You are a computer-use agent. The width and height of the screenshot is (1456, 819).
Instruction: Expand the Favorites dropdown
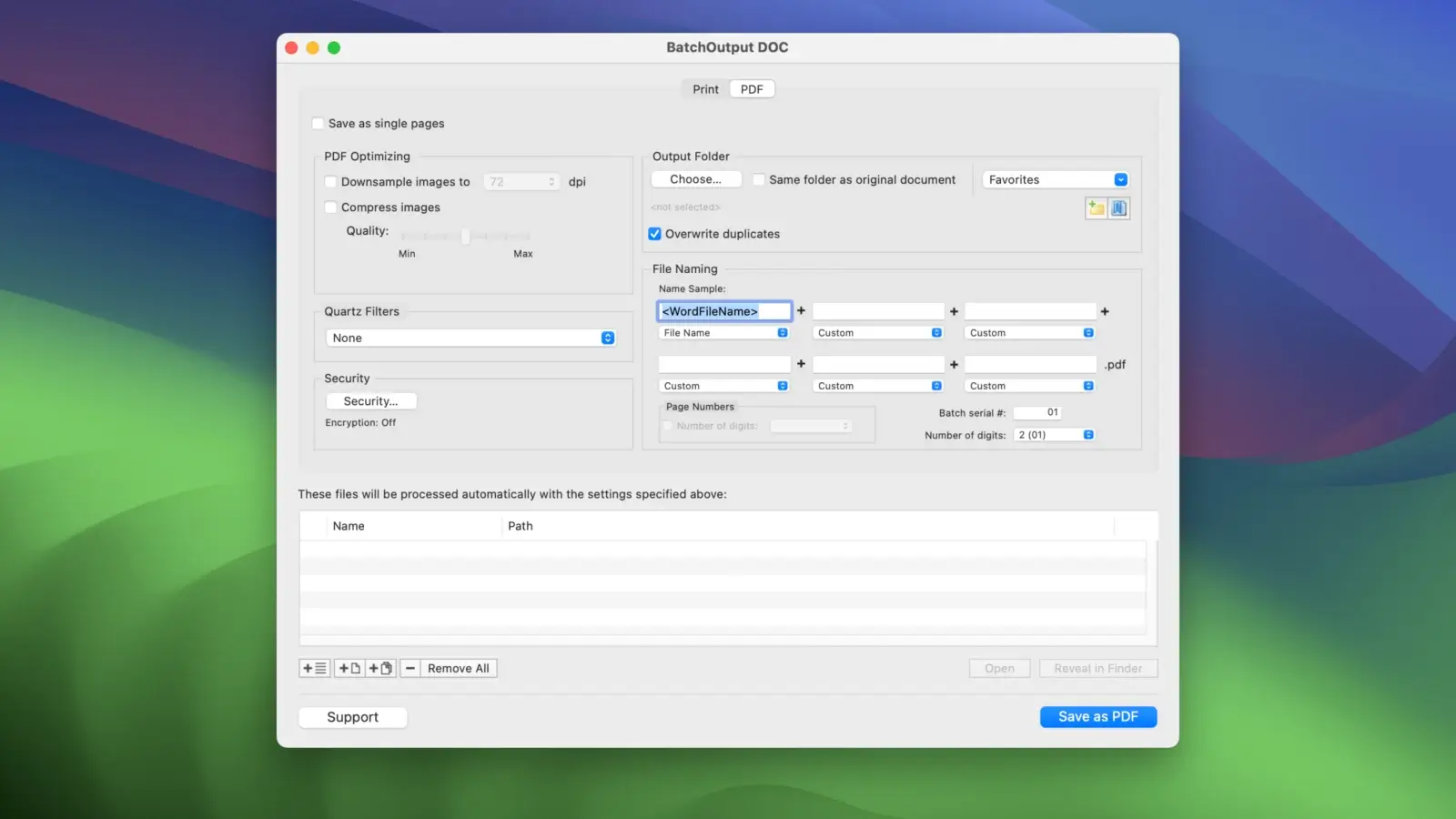[1056, 180]
